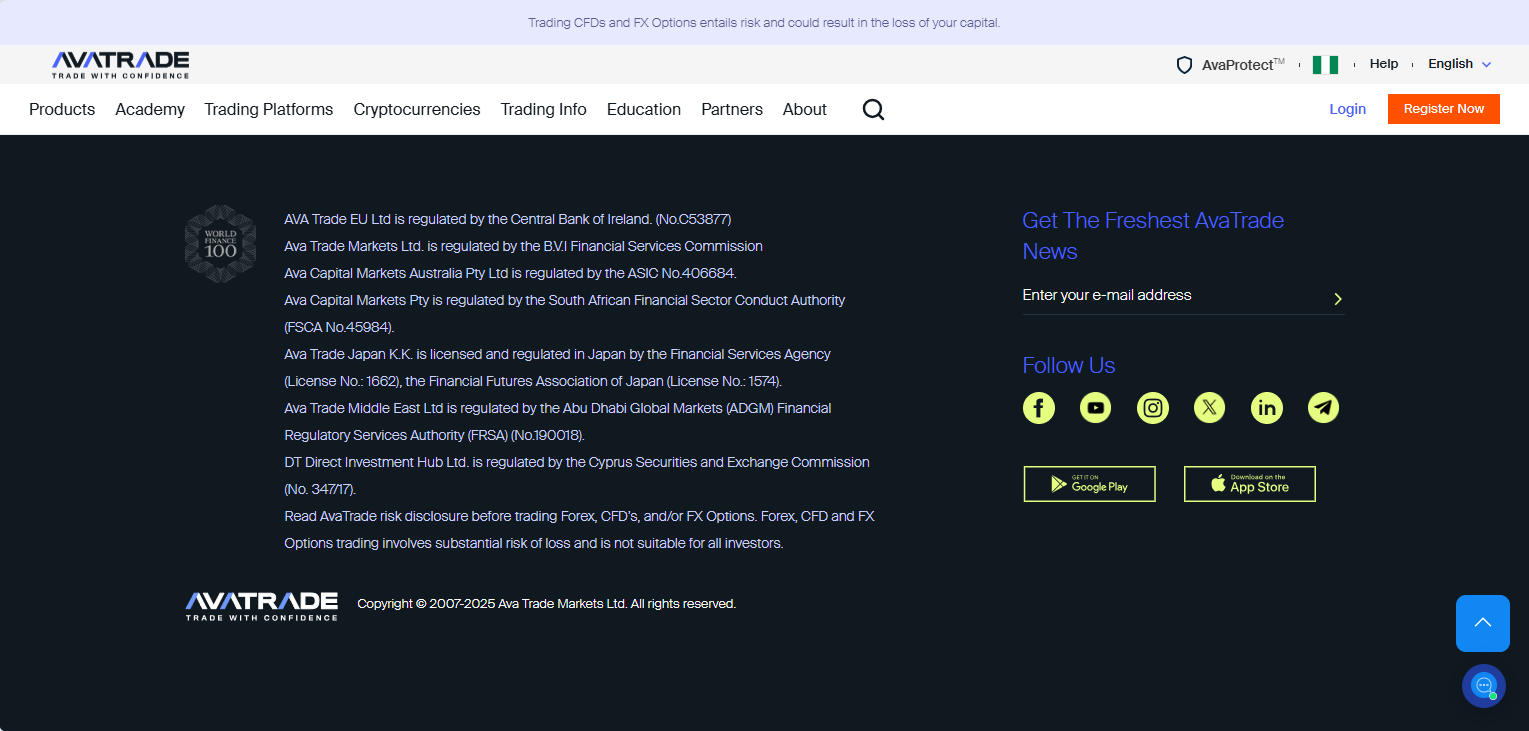
Task: Open the Products menu
Action: pyautogui.click(x=62, y=110)
